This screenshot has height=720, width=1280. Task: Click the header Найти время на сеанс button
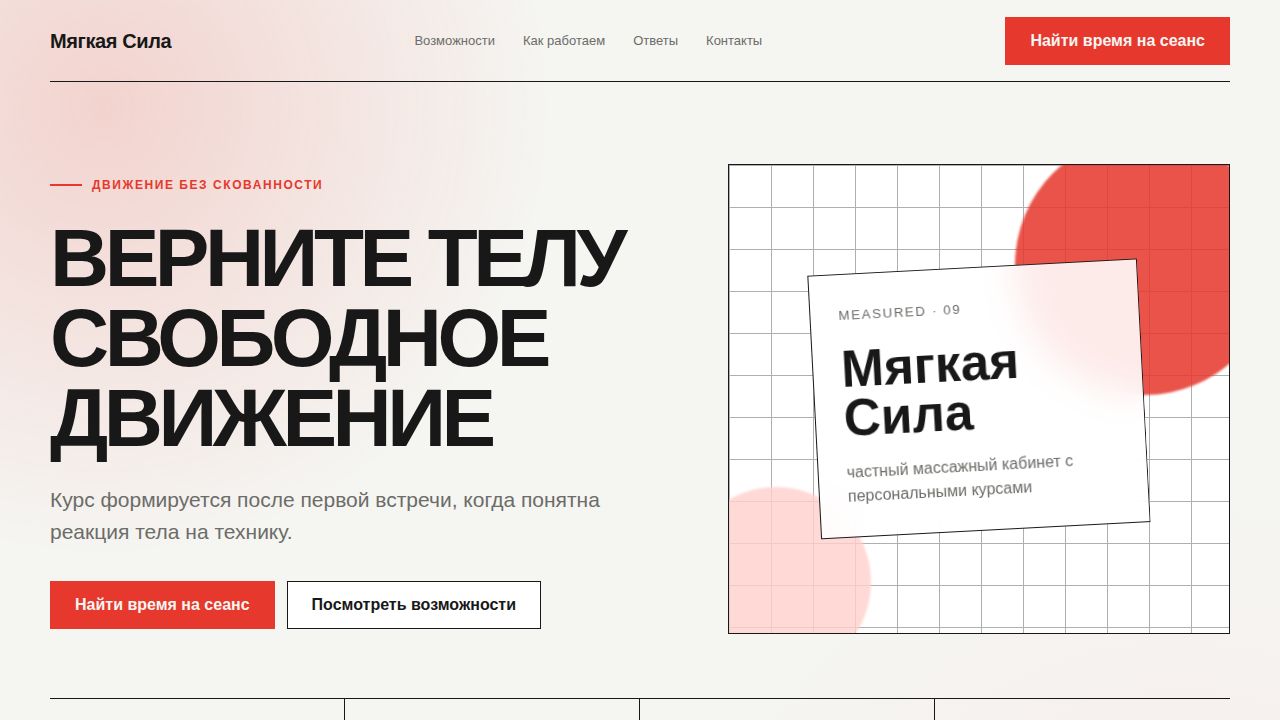[x=1117, y=41]
